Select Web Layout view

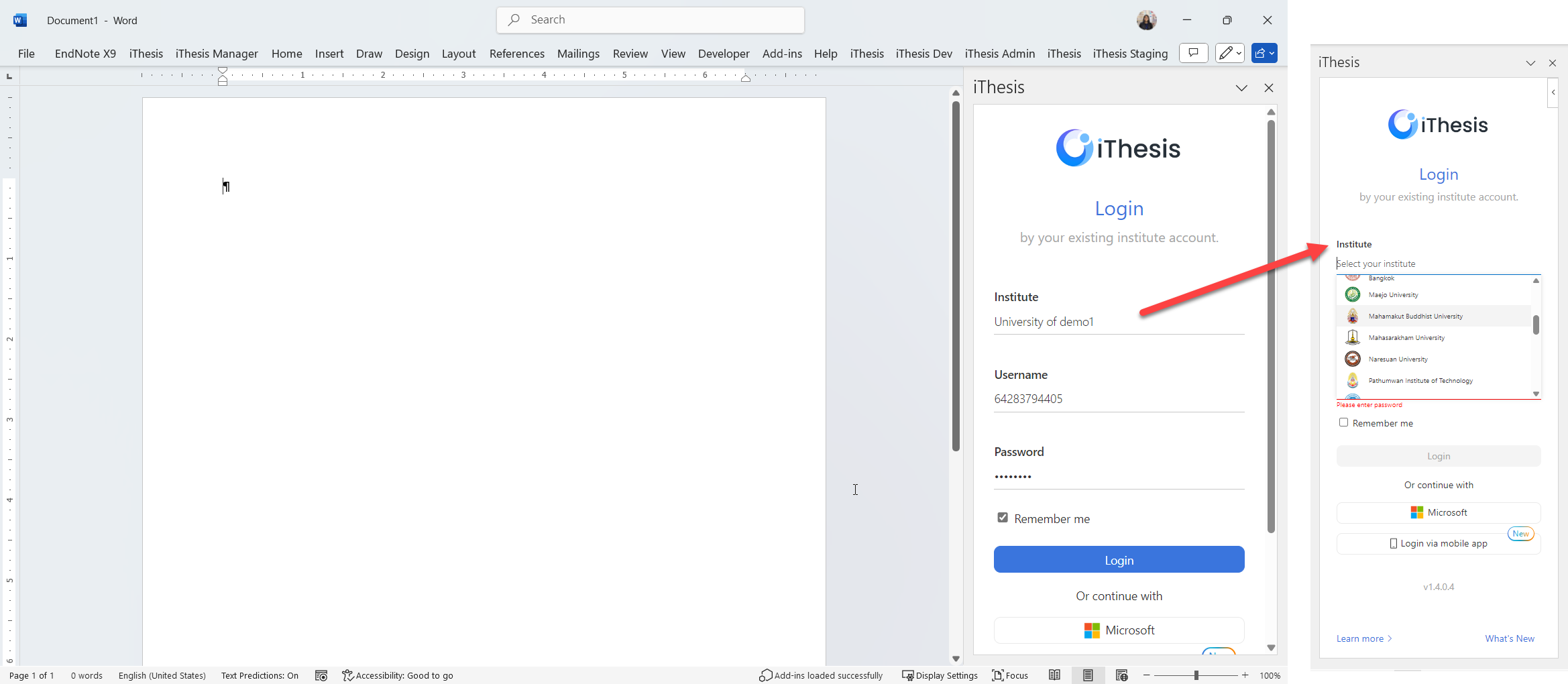(1121, 675)
